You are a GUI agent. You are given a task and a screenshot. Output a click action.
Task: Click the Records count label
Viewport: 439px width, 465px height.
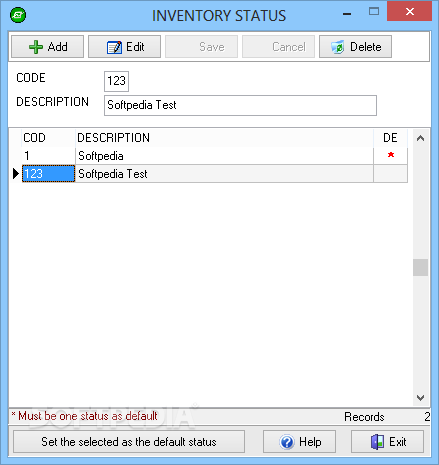click(x=364, y=417)
